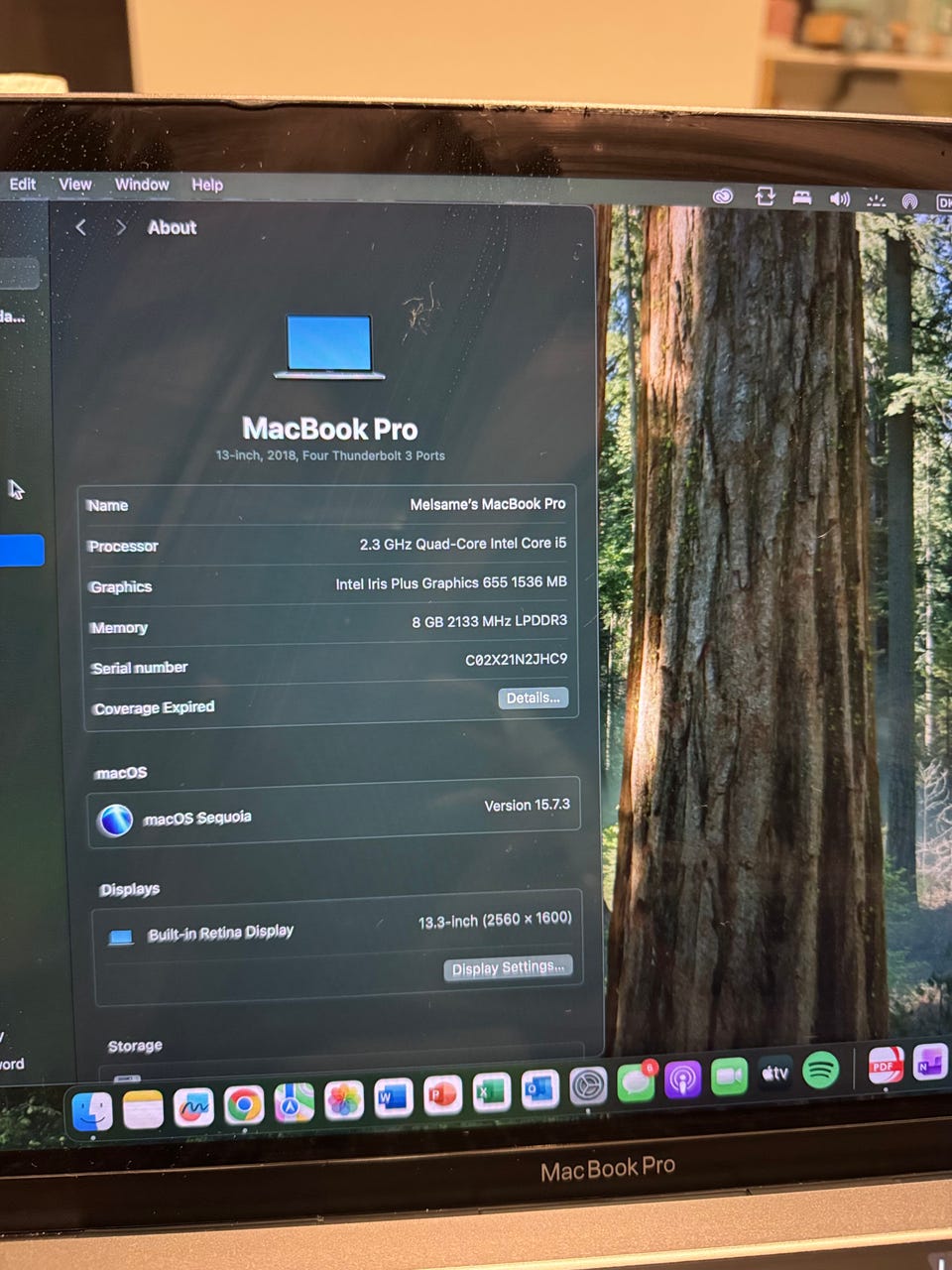Screen dimensions: 952x1270
Task: Click serial number C02X21N2JHC9
Action: [x=517, y=660]
